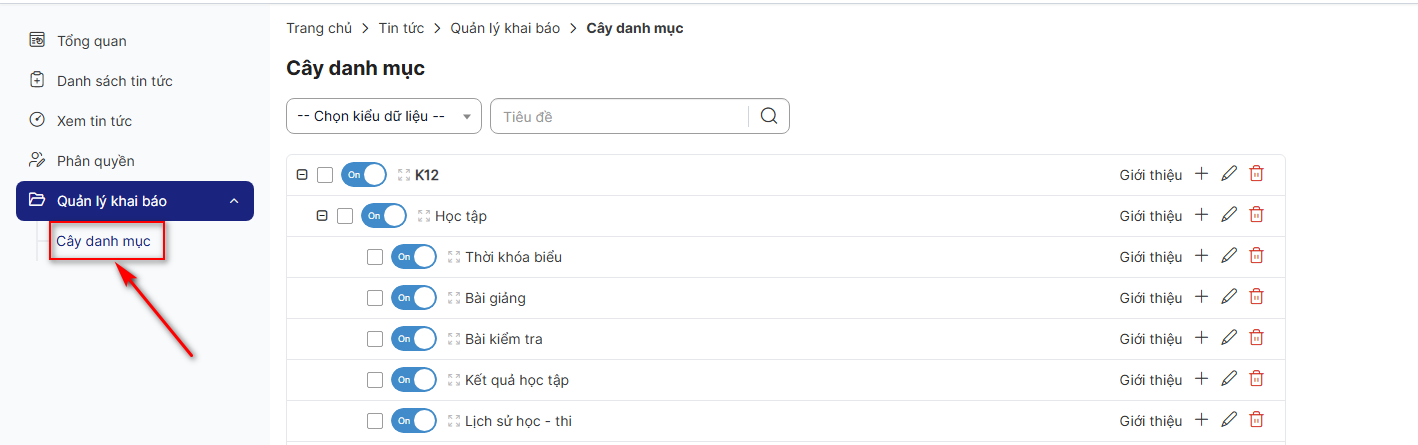
Task: Click the Tiêu đề search field
Action: coord(620,116)
